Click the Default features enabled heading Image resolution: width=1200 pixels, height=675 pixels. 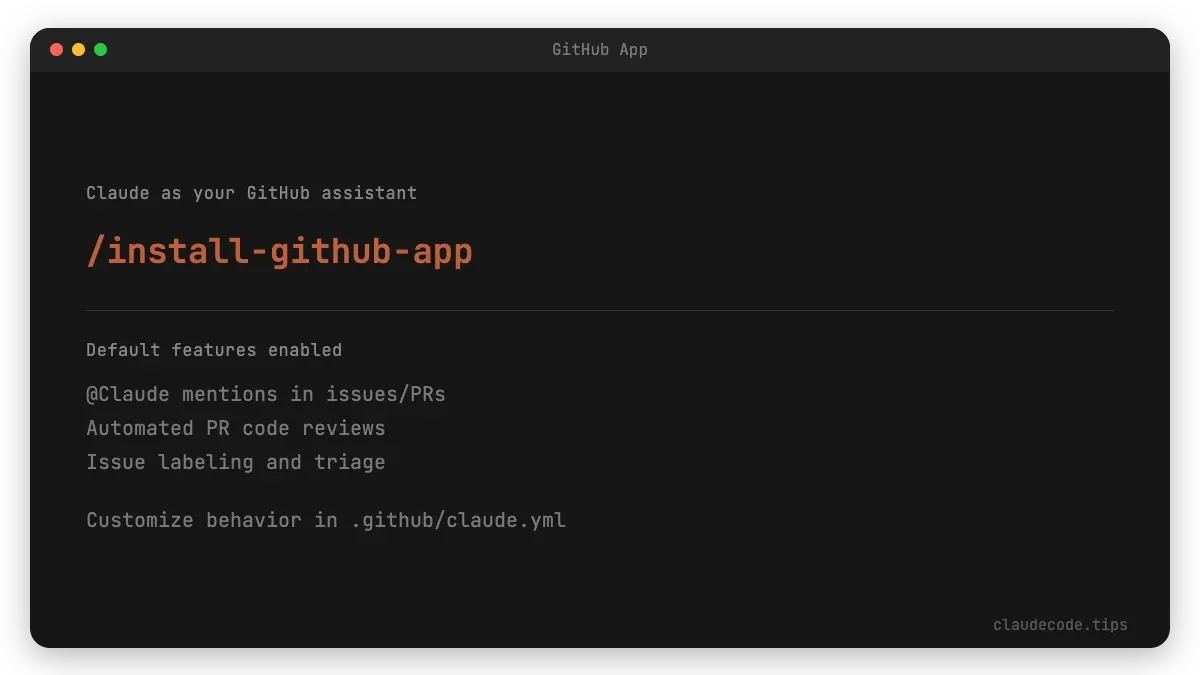pyautogui.click(x=214, y=350)
